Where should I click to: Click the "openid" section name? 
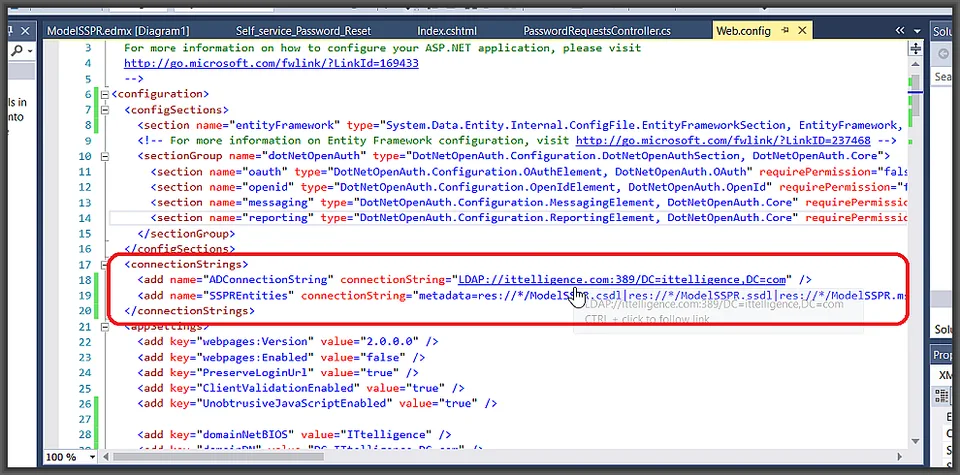coord(269,187)
